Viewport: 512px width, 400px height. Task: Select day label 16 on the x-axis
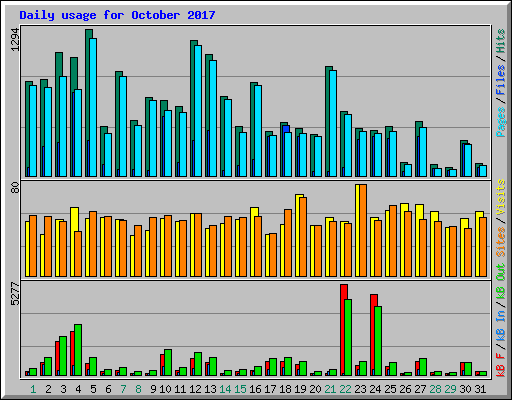[255, 389]
